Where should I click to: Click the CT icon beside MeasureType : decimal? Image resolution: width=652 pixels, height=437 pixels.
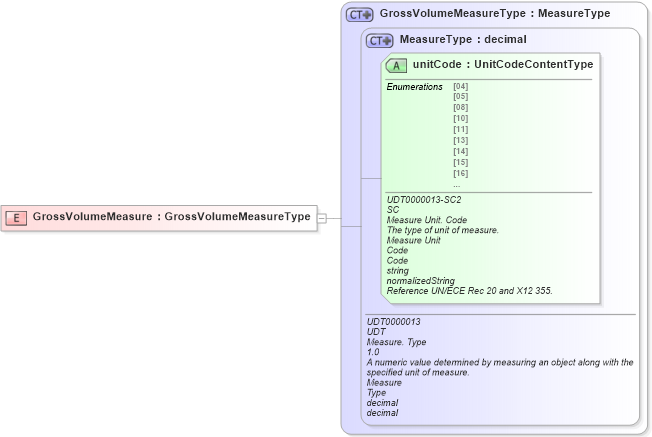tap(379, 41)
